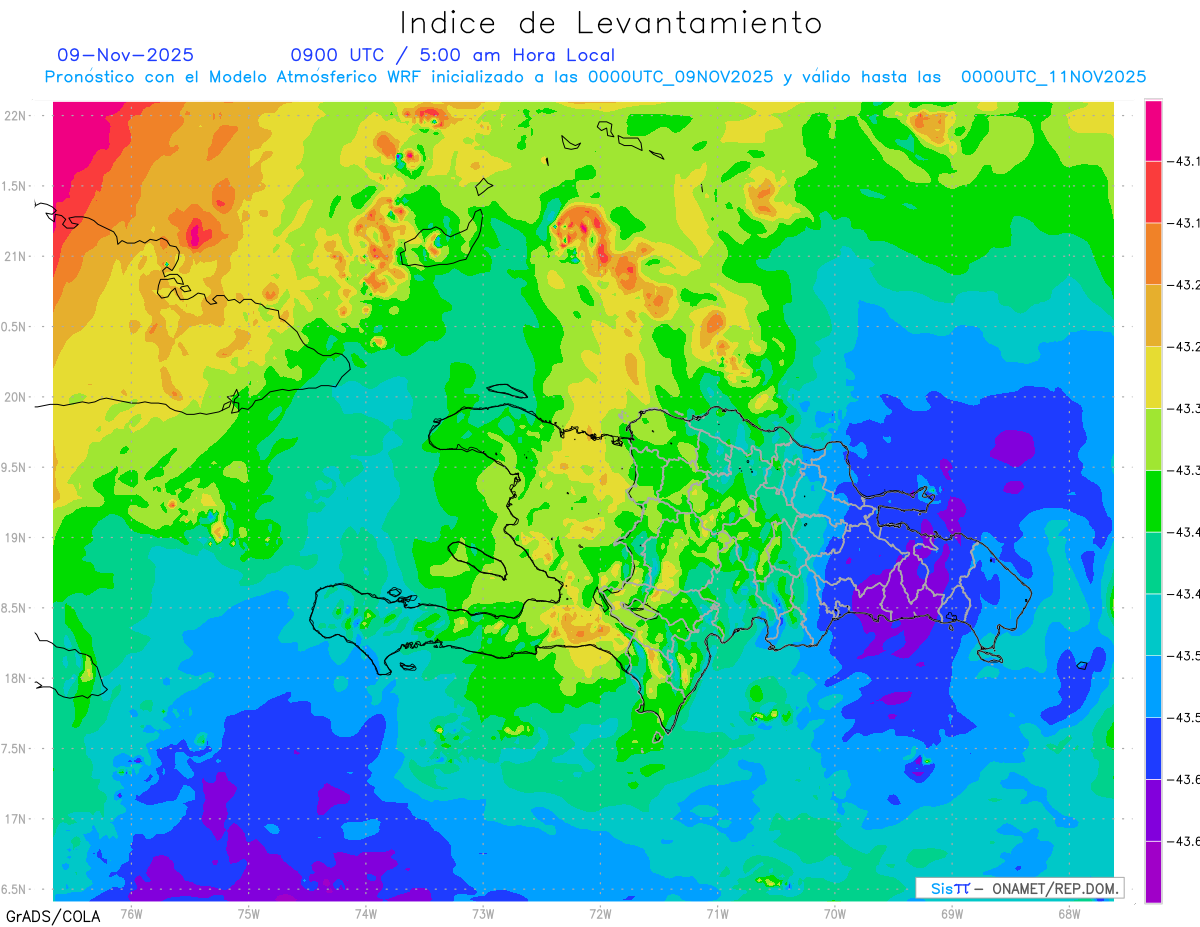This screenshot has height=927, width=1200.
Task: Click the '17N' latitude label
Action: pos(15,820)
